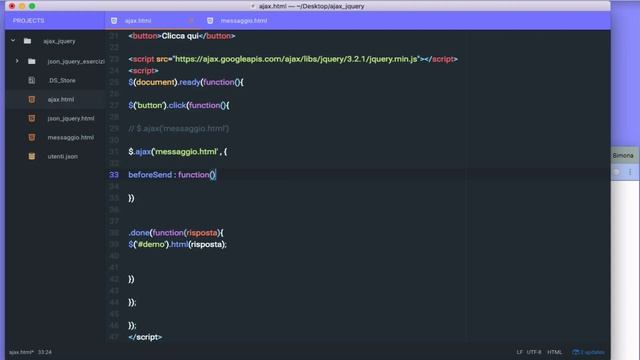Expand the json_jquery_esercizi folder arrow

(17, 61)
